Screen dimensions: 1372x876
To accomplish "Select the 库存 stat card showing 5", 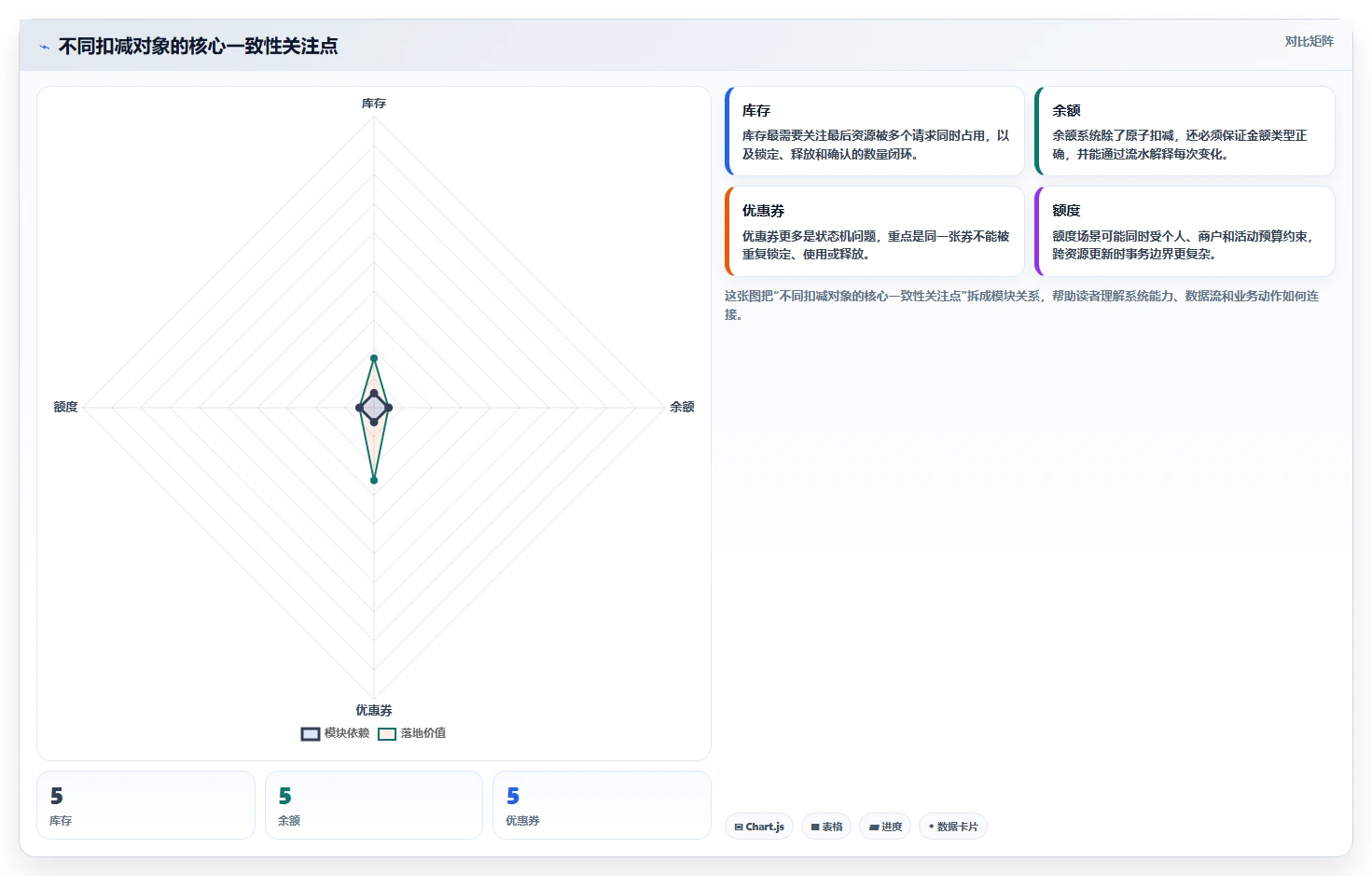I will 146,805.
